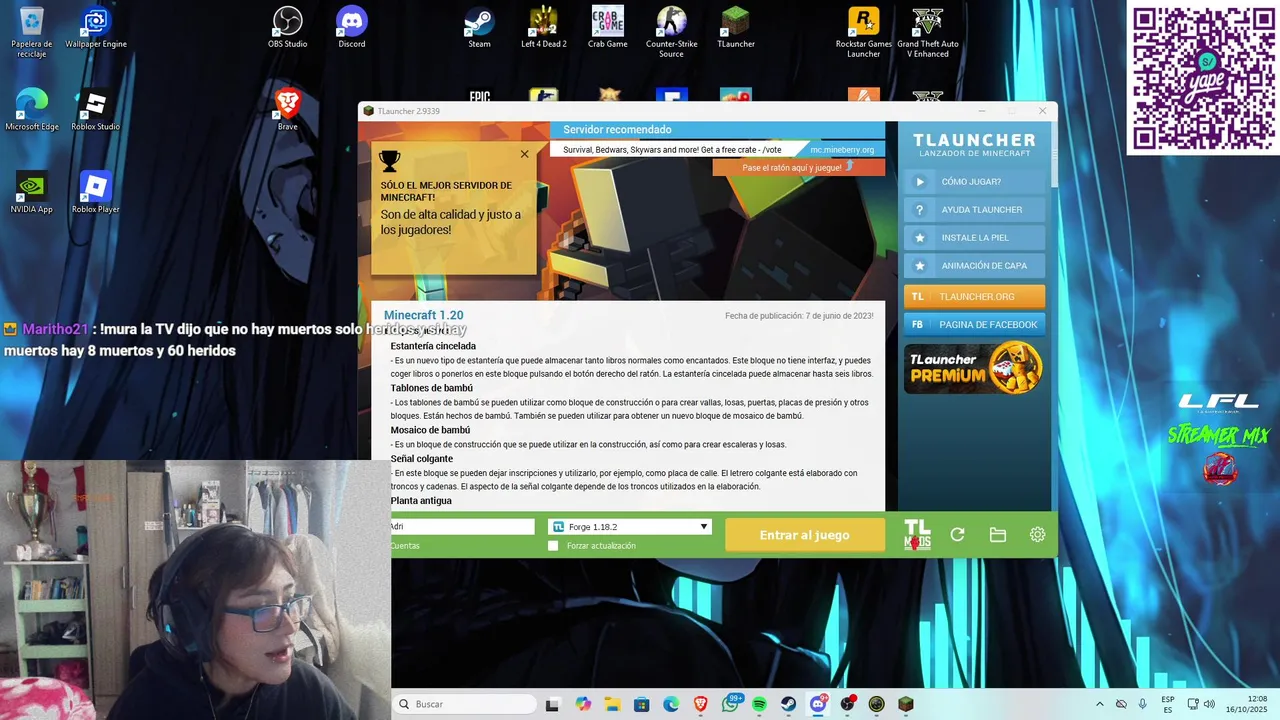Click the Entrar al juego button
Image resolution: width=1280 pixels, height=720 pixels.
(x=805, y=535)
